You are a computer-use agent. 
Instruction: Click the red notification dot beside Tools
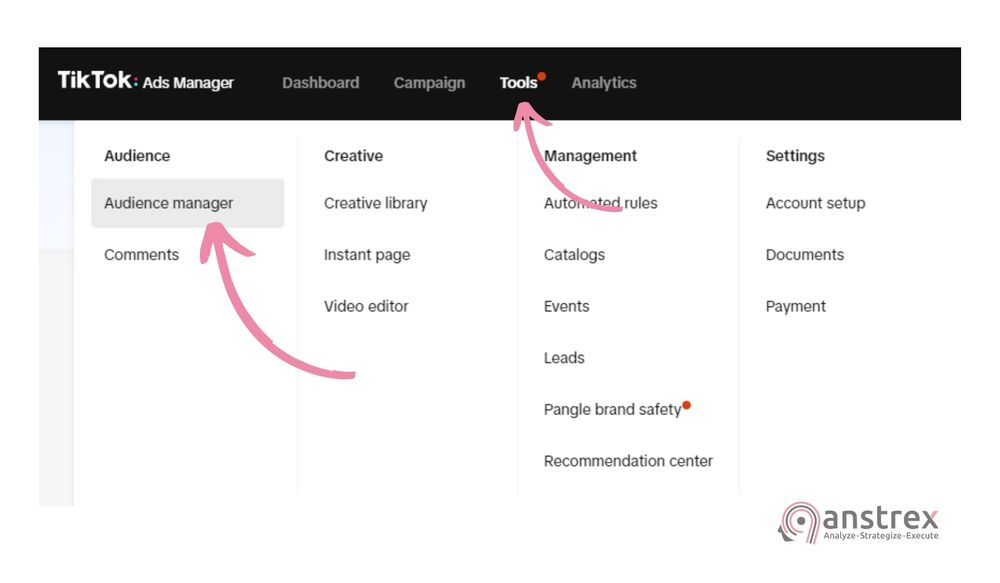[x=542, y=73]
